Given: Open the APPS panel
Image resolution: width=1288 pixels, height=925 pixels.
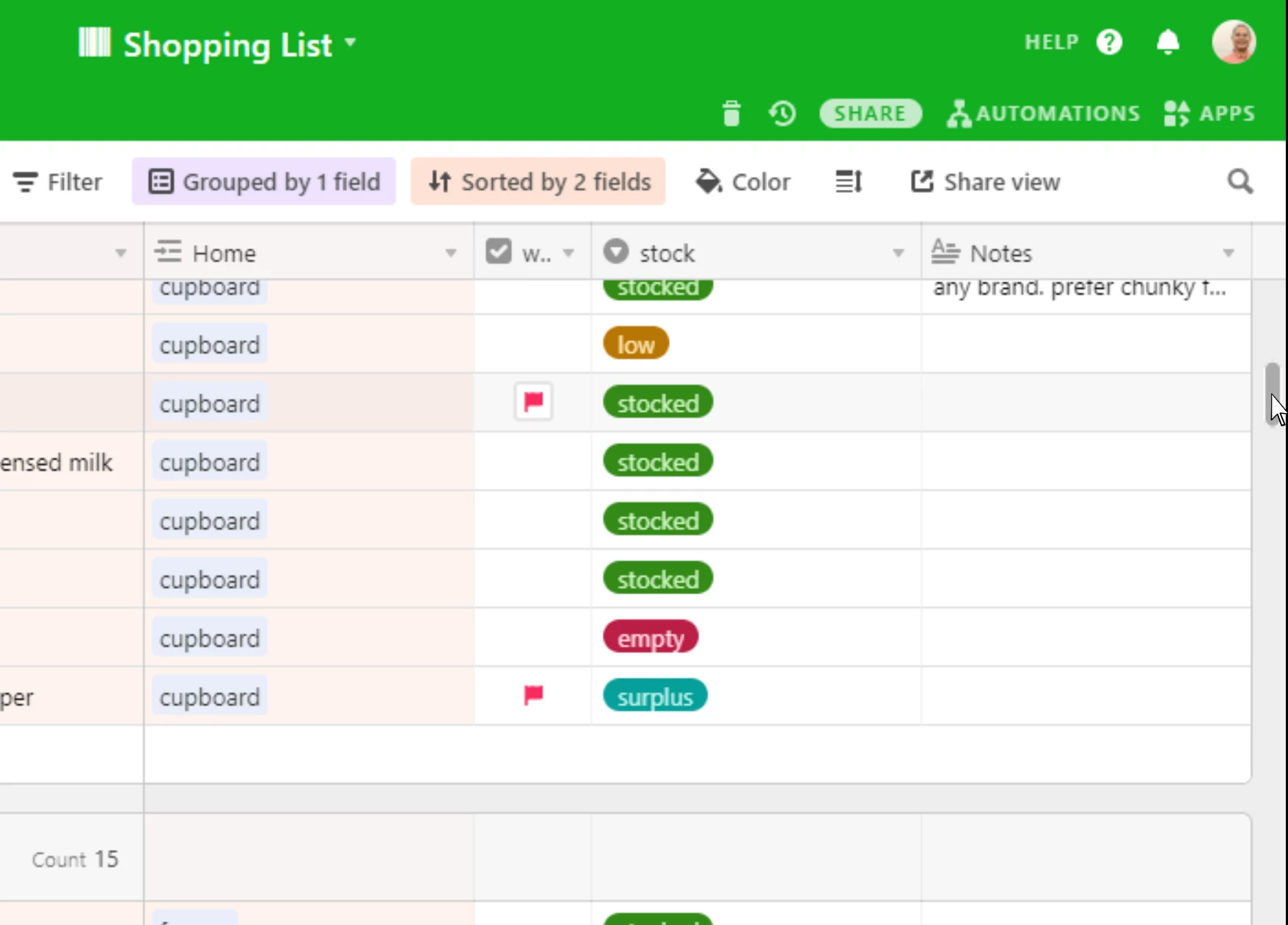Looking at the screenshot, I should (1210, 114).
